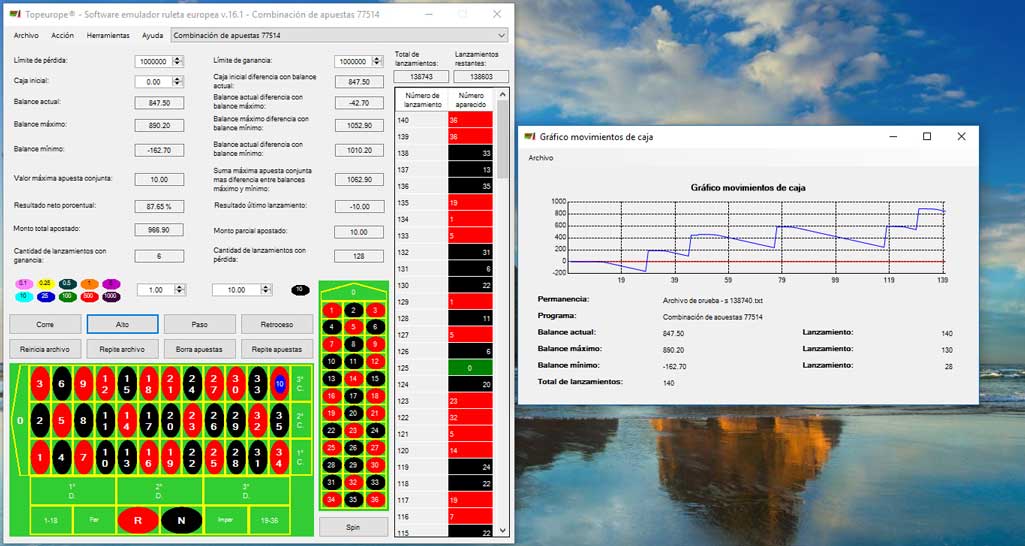The image size is (1025, 546).
Task: Click the Límite de pérdida spinner arrows
Action: (x=178, y=61)
